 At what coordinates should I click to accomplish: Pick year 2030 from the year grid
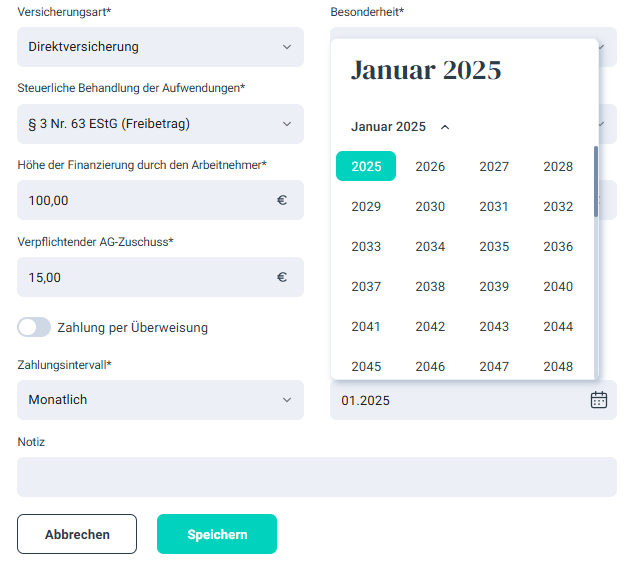[x=430, y=206]
